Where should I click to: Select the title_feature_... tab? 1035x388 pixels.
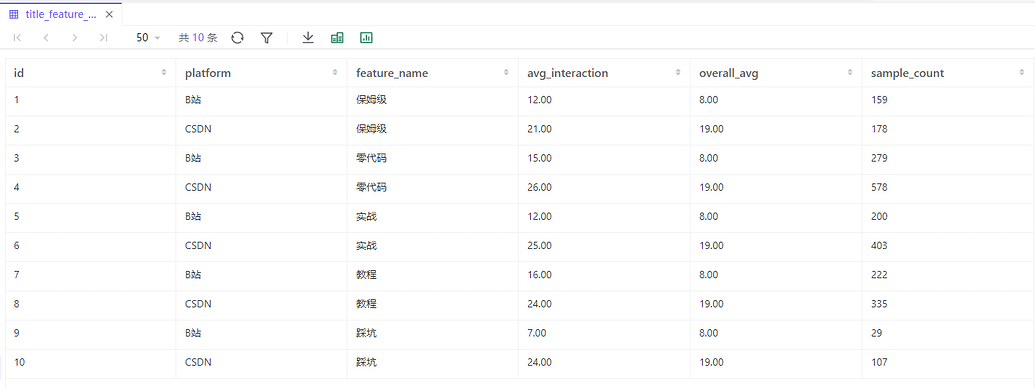tap(61, 15)
